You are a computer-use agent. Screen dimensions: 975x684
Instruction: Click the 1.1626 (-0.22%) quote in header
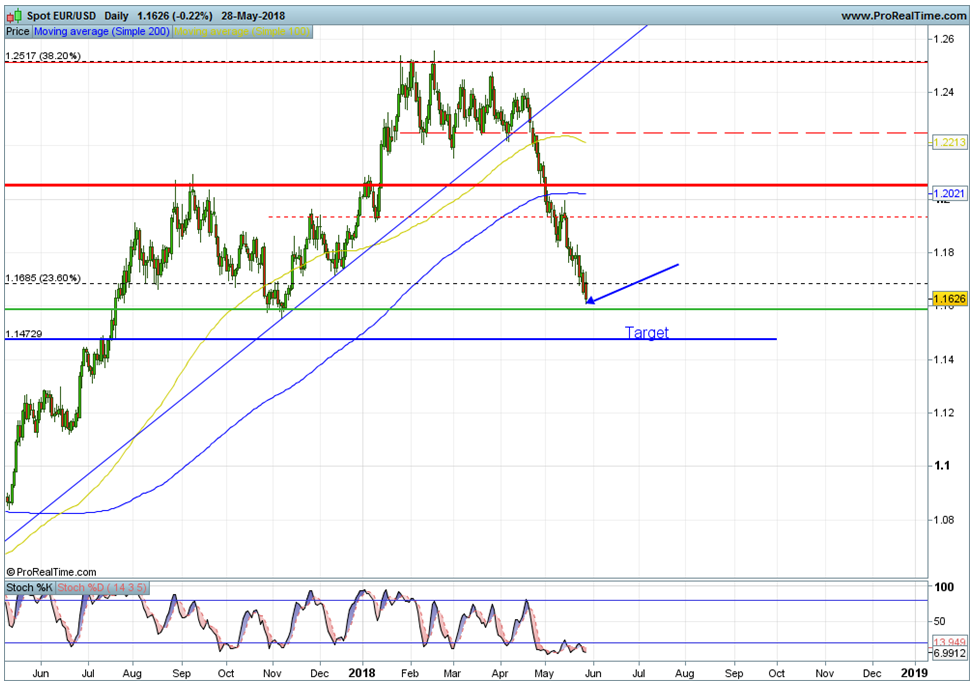(x=175, y=16)
